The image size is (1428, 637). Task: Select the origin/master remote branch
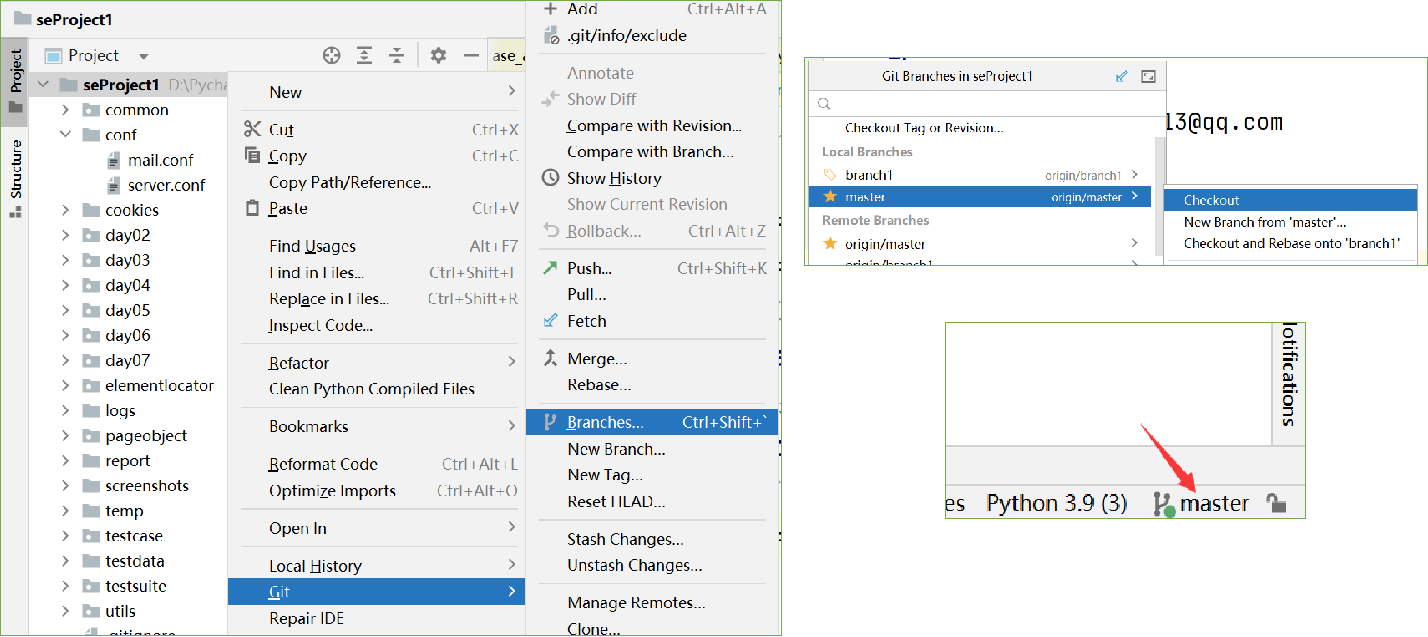980,244
